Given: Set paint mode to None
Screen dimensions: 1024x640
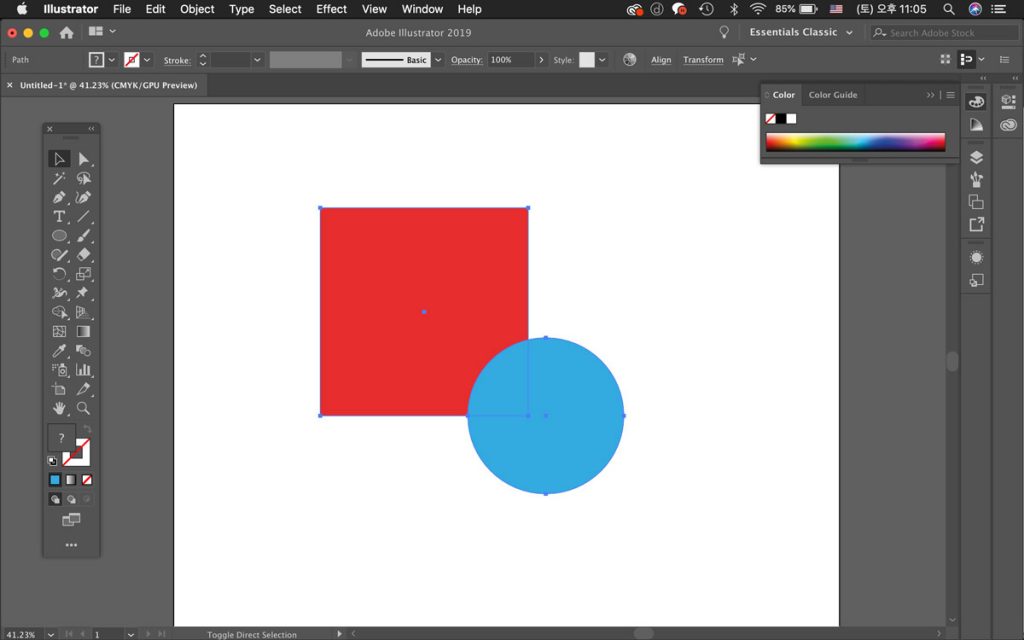Looking at the screenshot, I should (87, 480).
